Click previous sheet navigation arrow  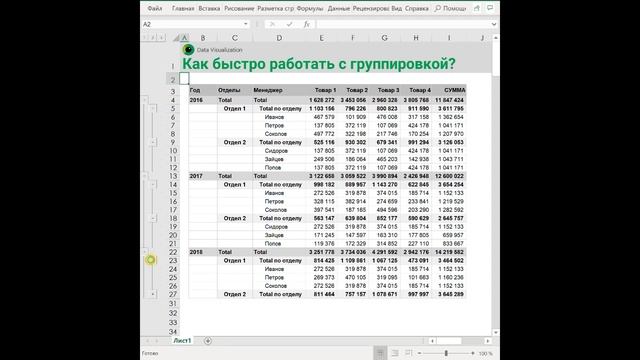(147, 340)
